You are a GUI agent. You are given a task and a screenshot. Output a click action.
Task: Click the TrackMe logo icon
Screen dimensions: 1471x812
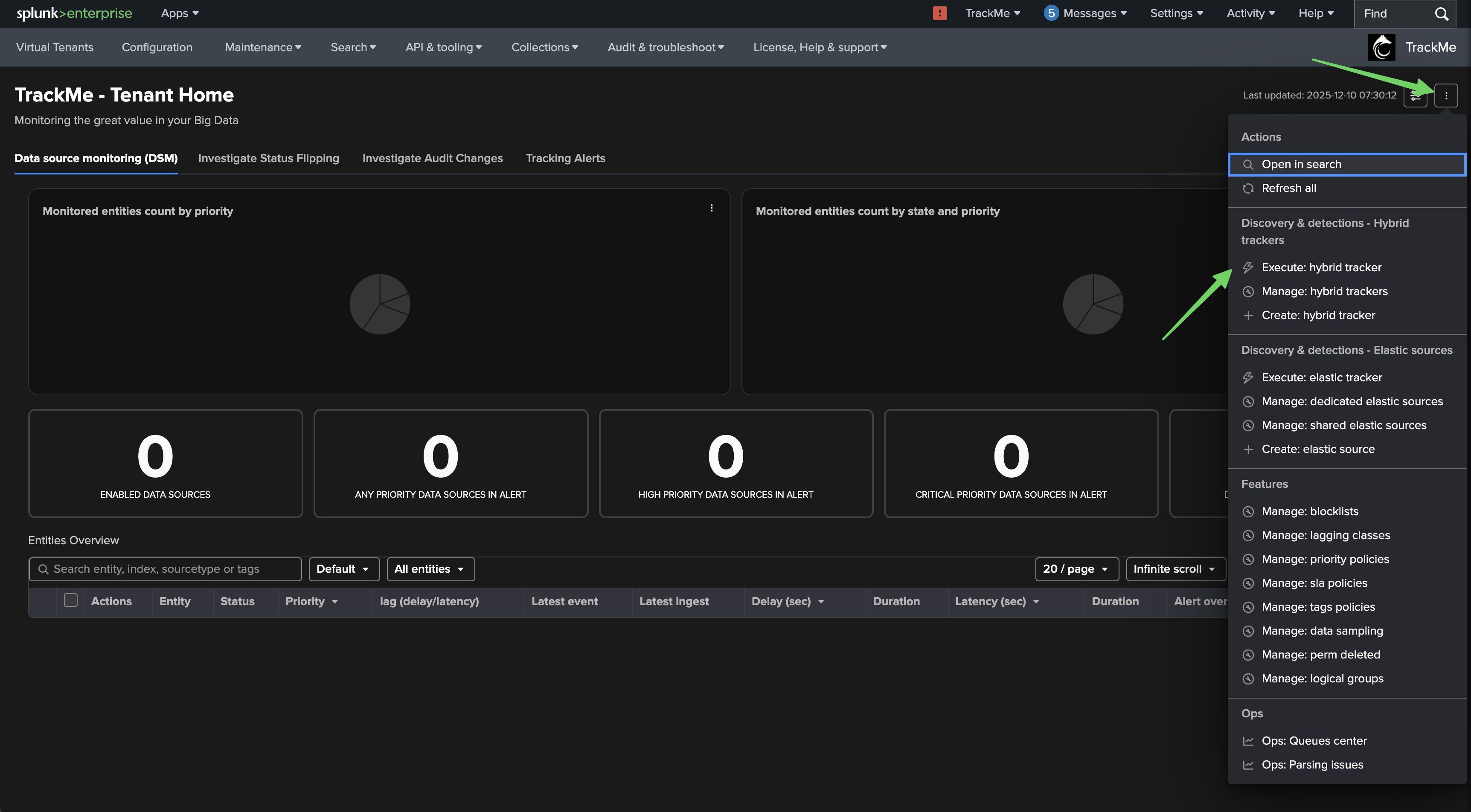pos(1381,47)
